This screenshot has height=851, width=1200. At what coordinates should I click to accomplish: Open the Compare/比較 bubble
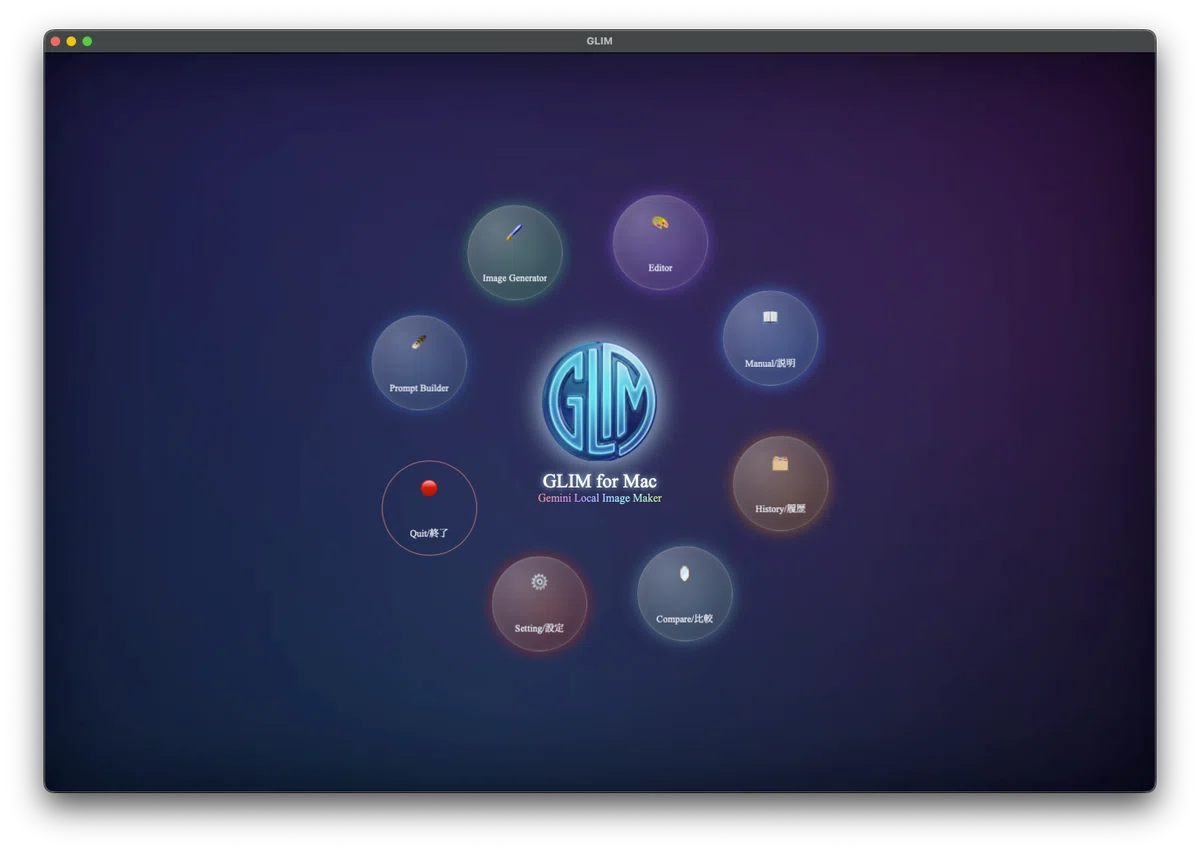[685, 593]
